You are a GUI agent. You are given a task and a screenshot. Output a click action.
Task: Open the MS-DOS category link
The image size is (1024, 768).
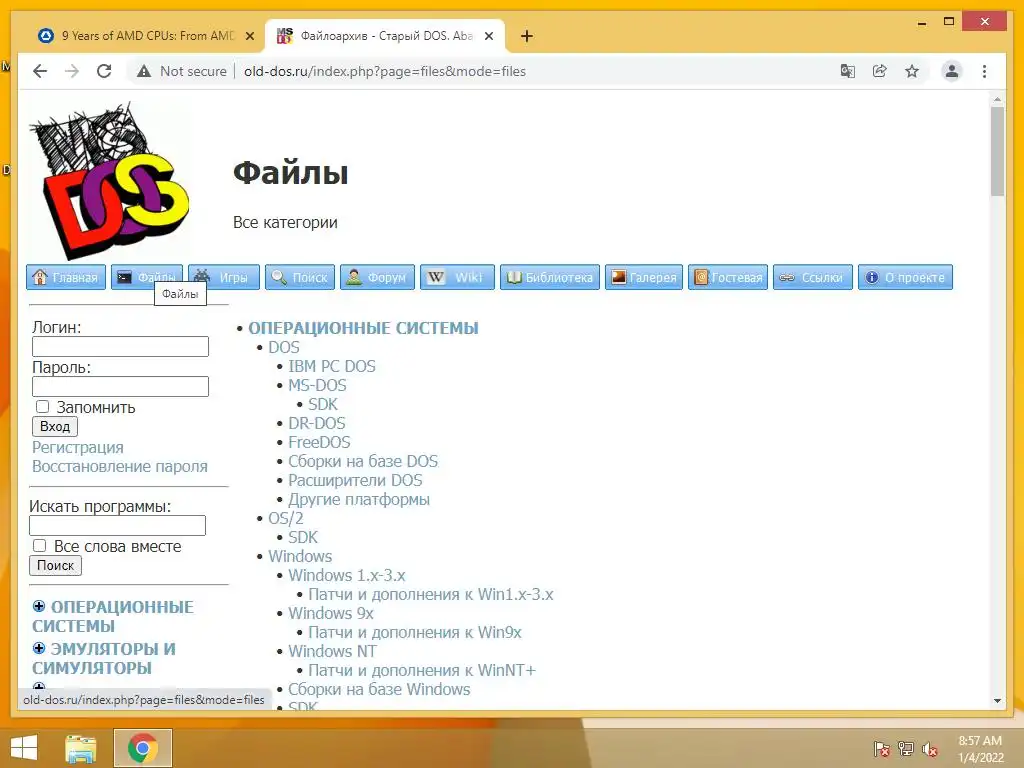[317, 385]
